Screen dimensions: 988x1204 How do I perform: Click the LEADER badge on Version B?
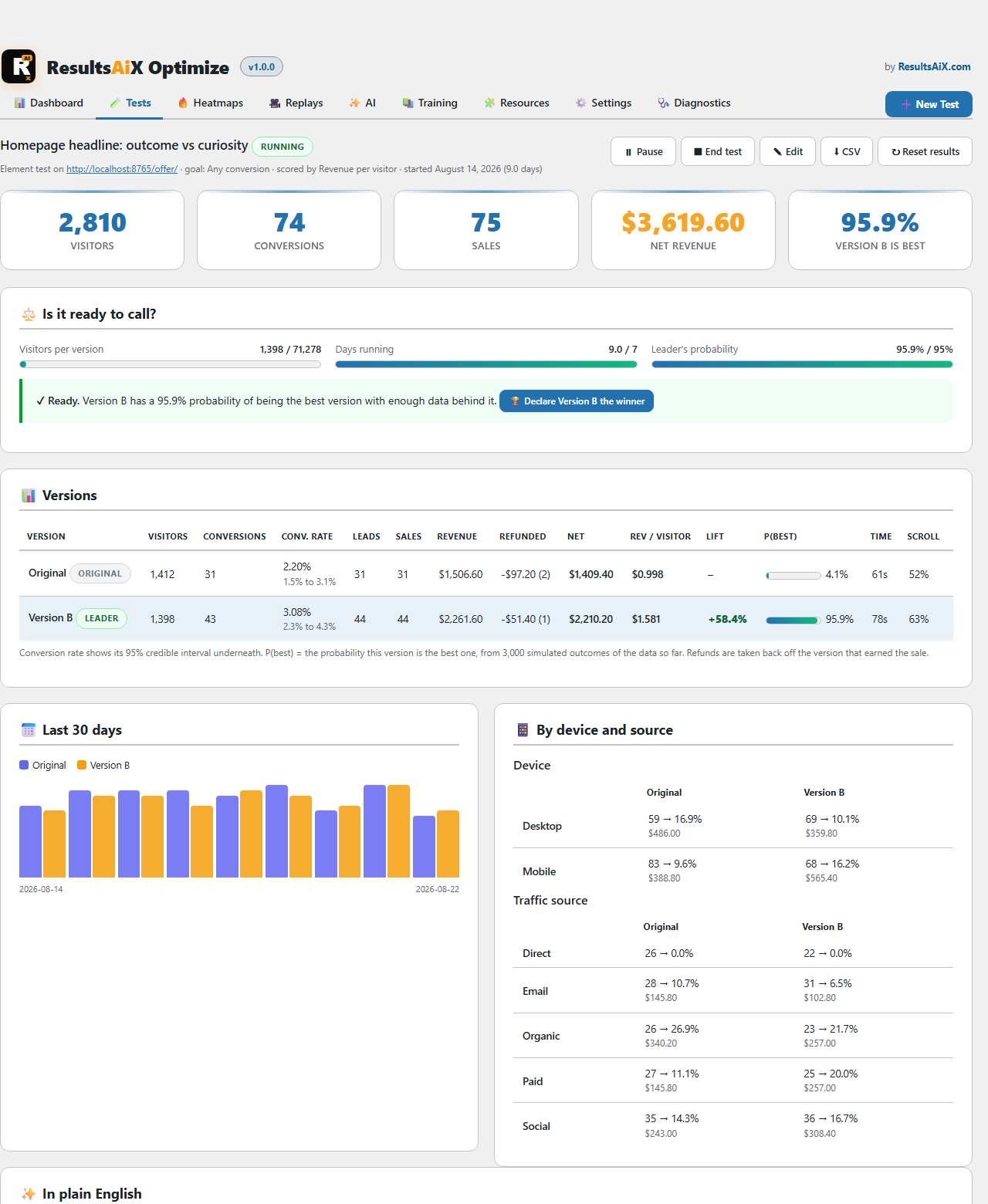(x=102, y=618)
